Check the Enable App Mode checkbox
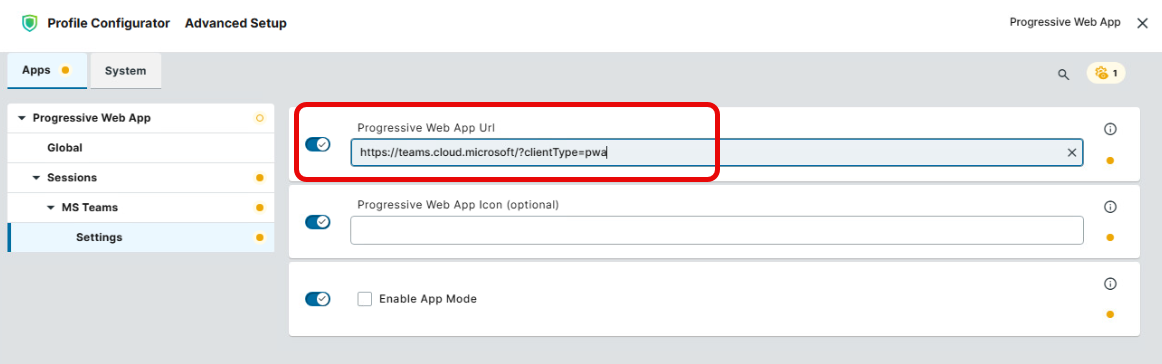Viewport: 1162px width, 364px height. [x=364, y=299]
